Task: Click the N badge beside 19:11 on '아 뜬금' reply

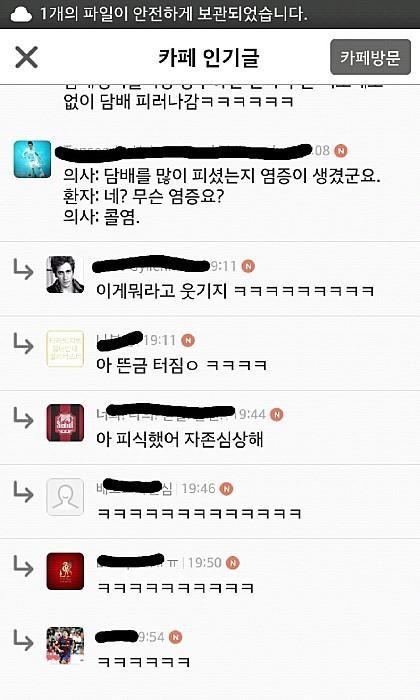Action: (188, 340)
